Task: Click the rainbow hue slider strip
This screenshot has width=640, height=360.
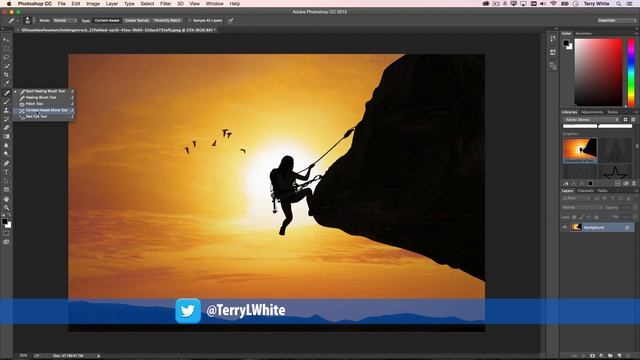Action: (x=631, y=72)
